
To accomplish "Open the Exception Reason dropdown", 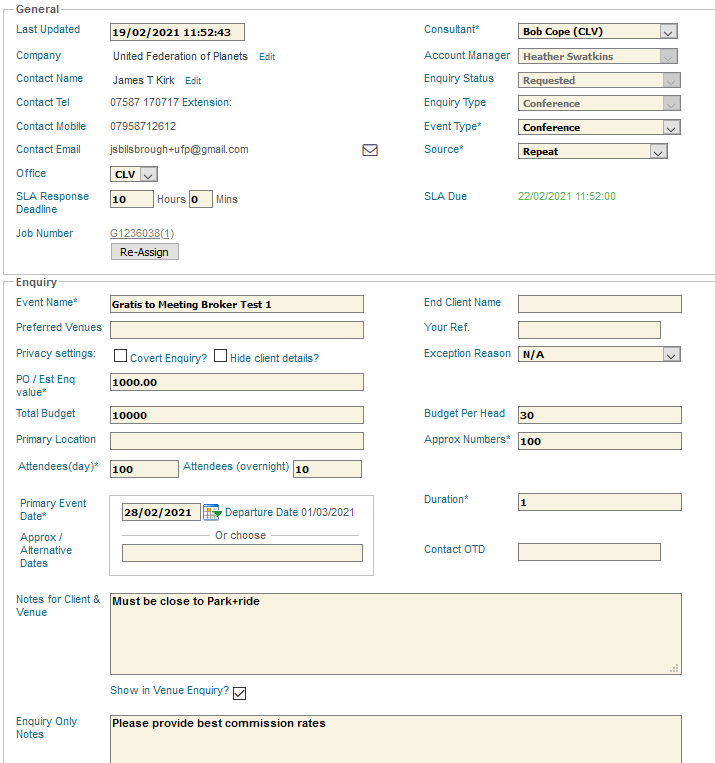I will click(x=599, y=354).
